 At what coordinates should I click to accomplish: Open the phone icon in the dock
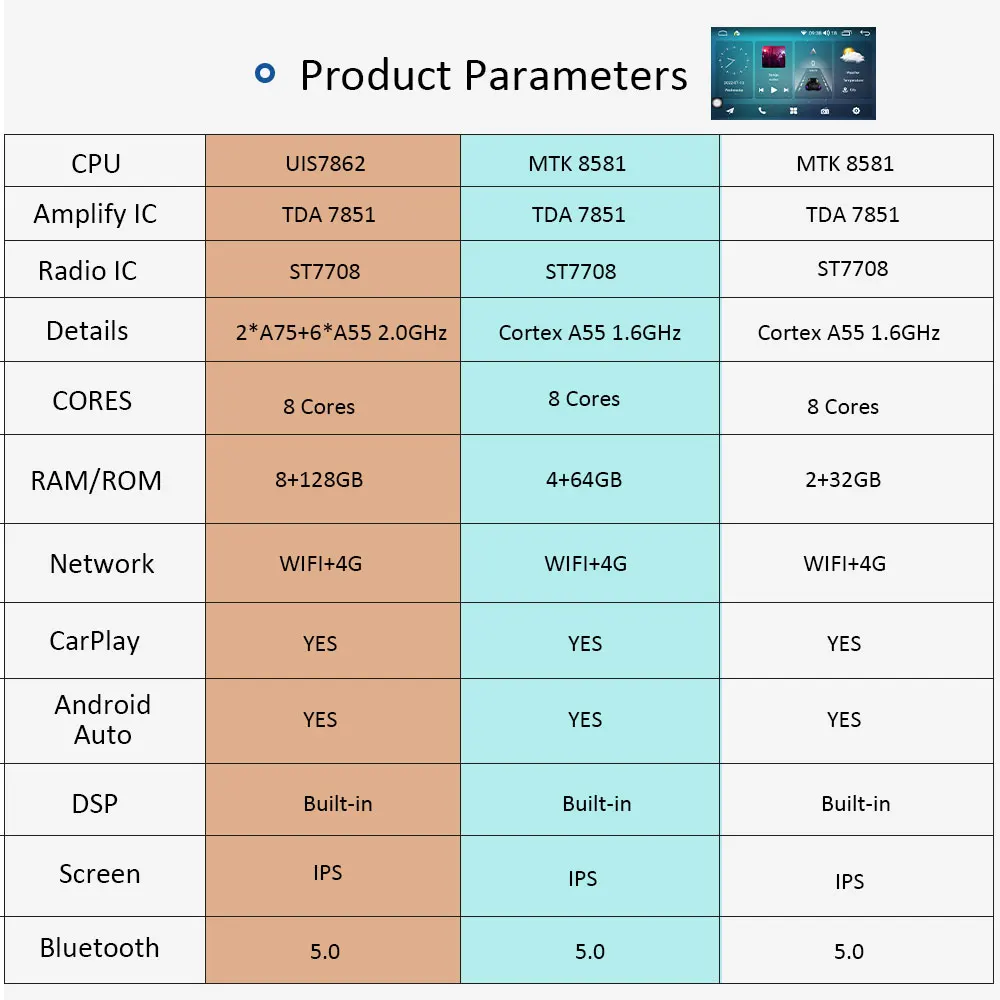pyautogui.click(x=762, y=110)
